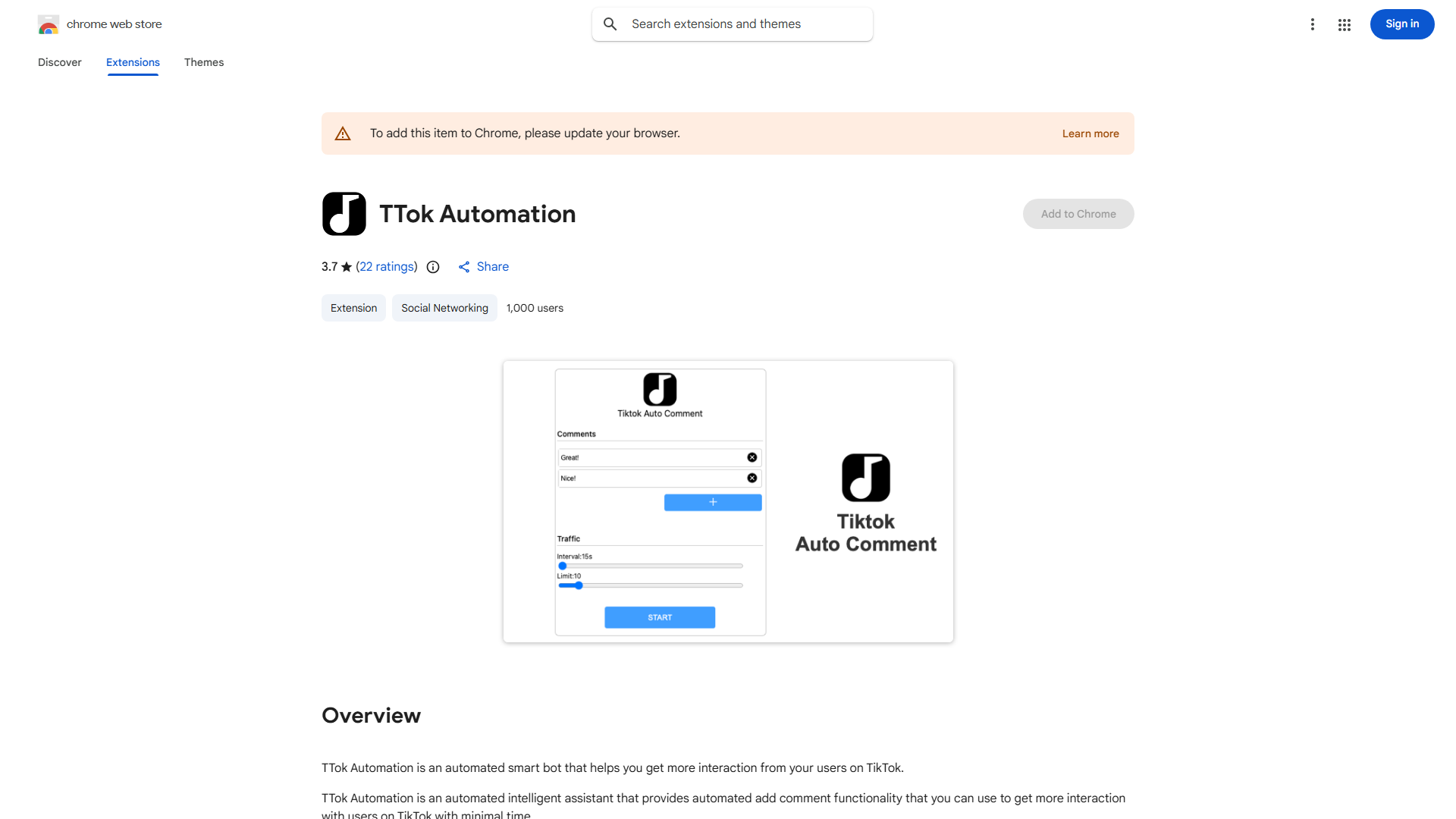Switch to the Themes tab
Image resolution: width=1456 pixels, height=819 pixels.
[203, 62]
